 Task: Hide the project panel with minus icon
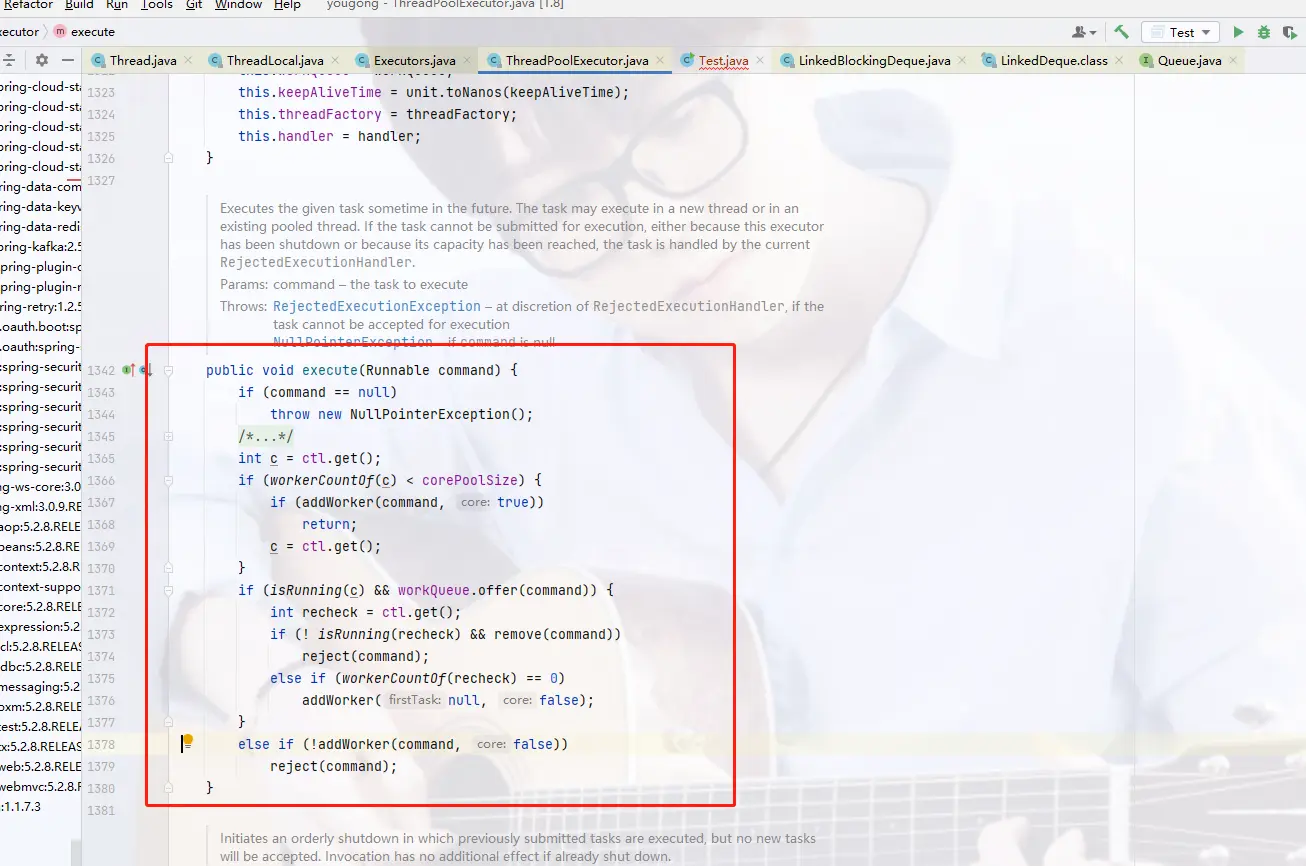tap(68, 60)
